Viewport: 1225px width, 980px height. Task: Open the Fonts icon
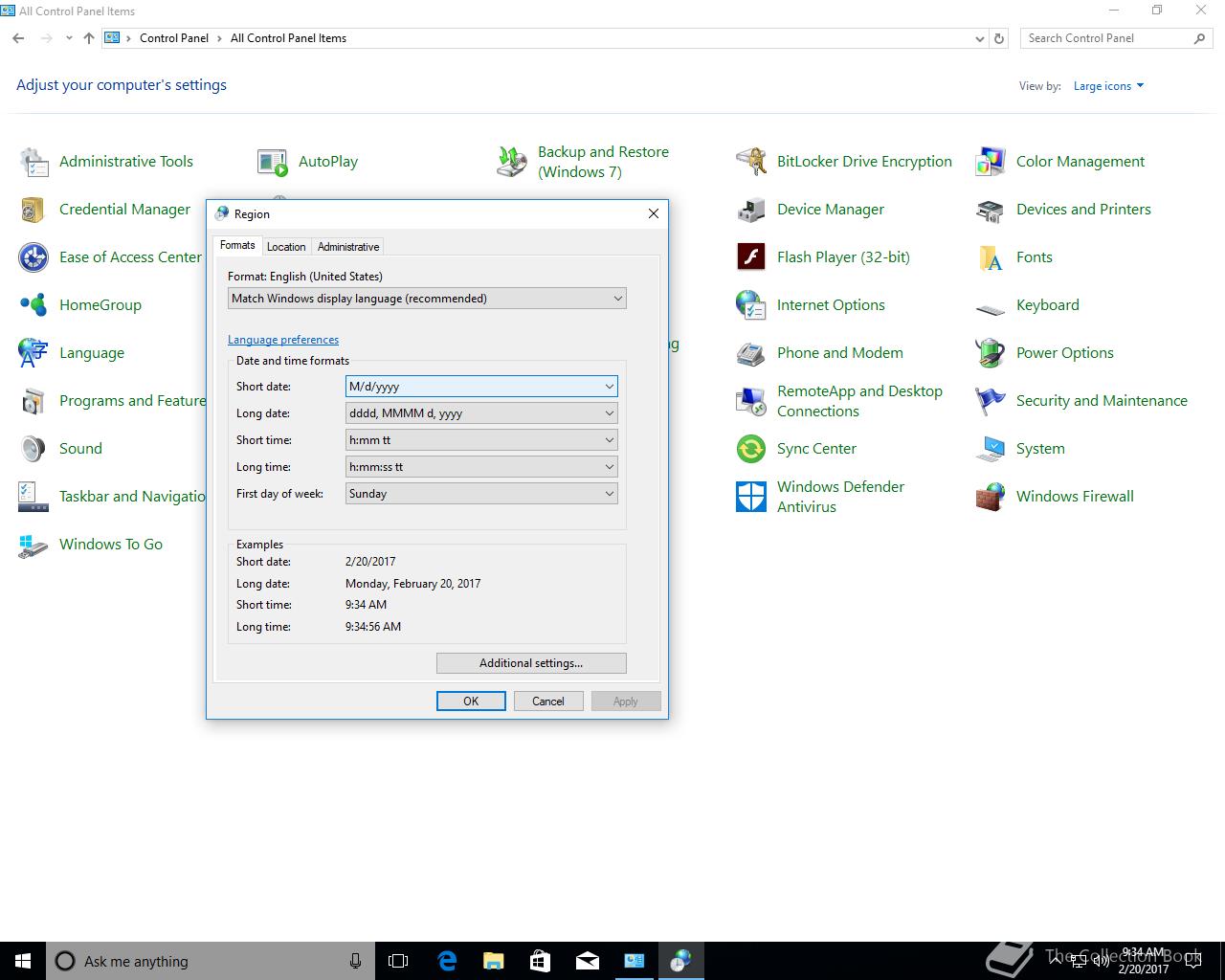tap(991, 257)
